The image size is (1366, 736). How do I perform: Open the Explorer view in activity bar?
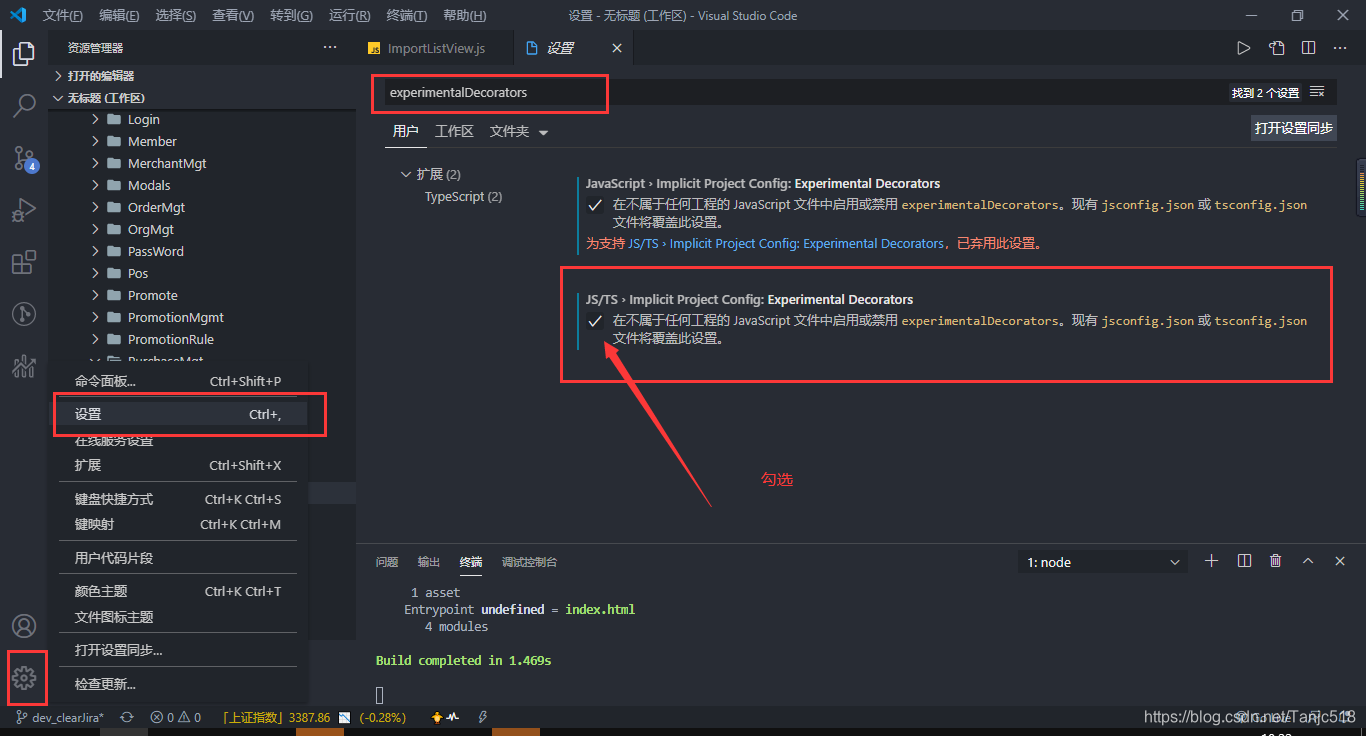click(x=24, y=54)
